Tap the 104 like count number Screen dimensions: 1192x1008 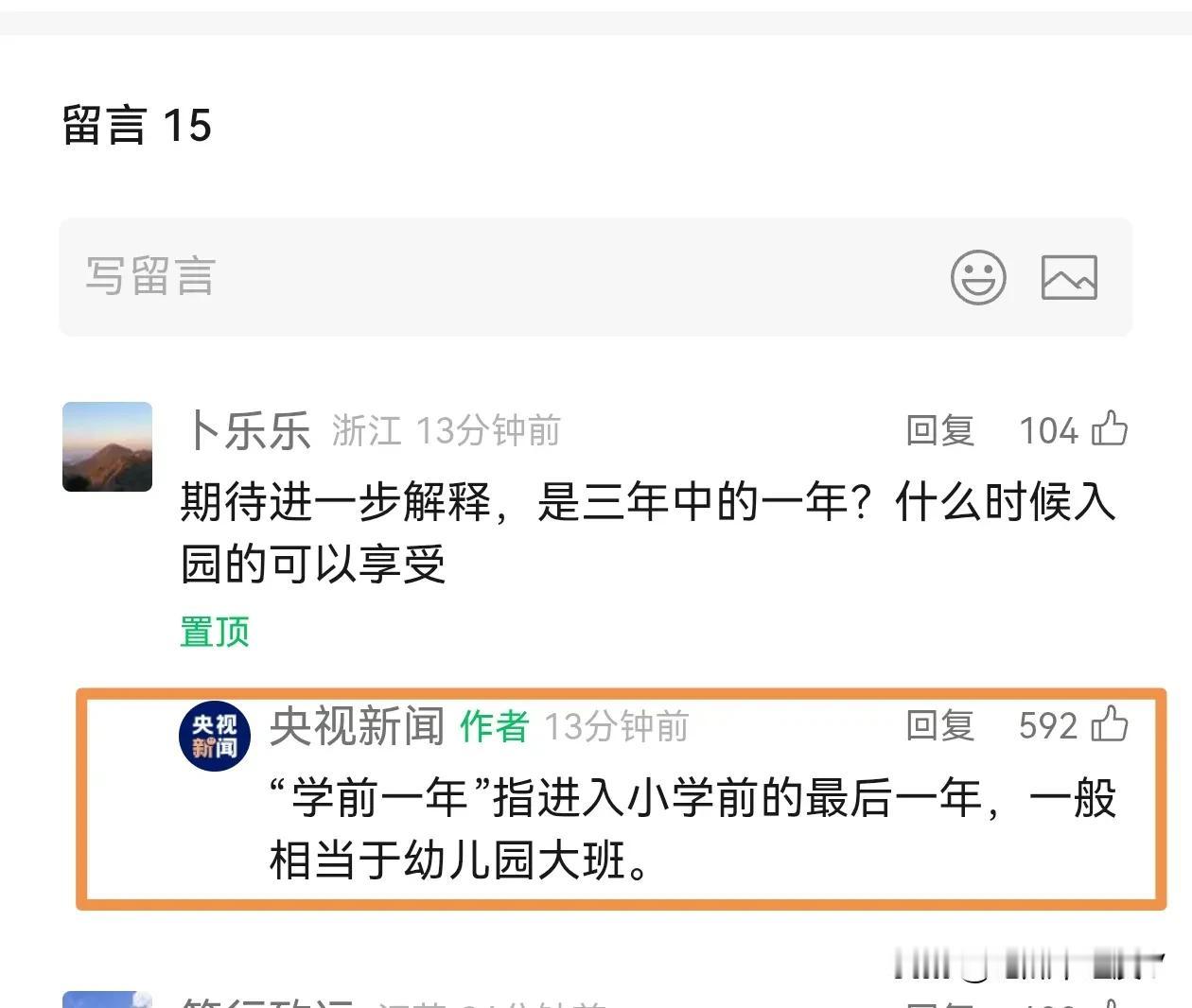pos(1048,431)
